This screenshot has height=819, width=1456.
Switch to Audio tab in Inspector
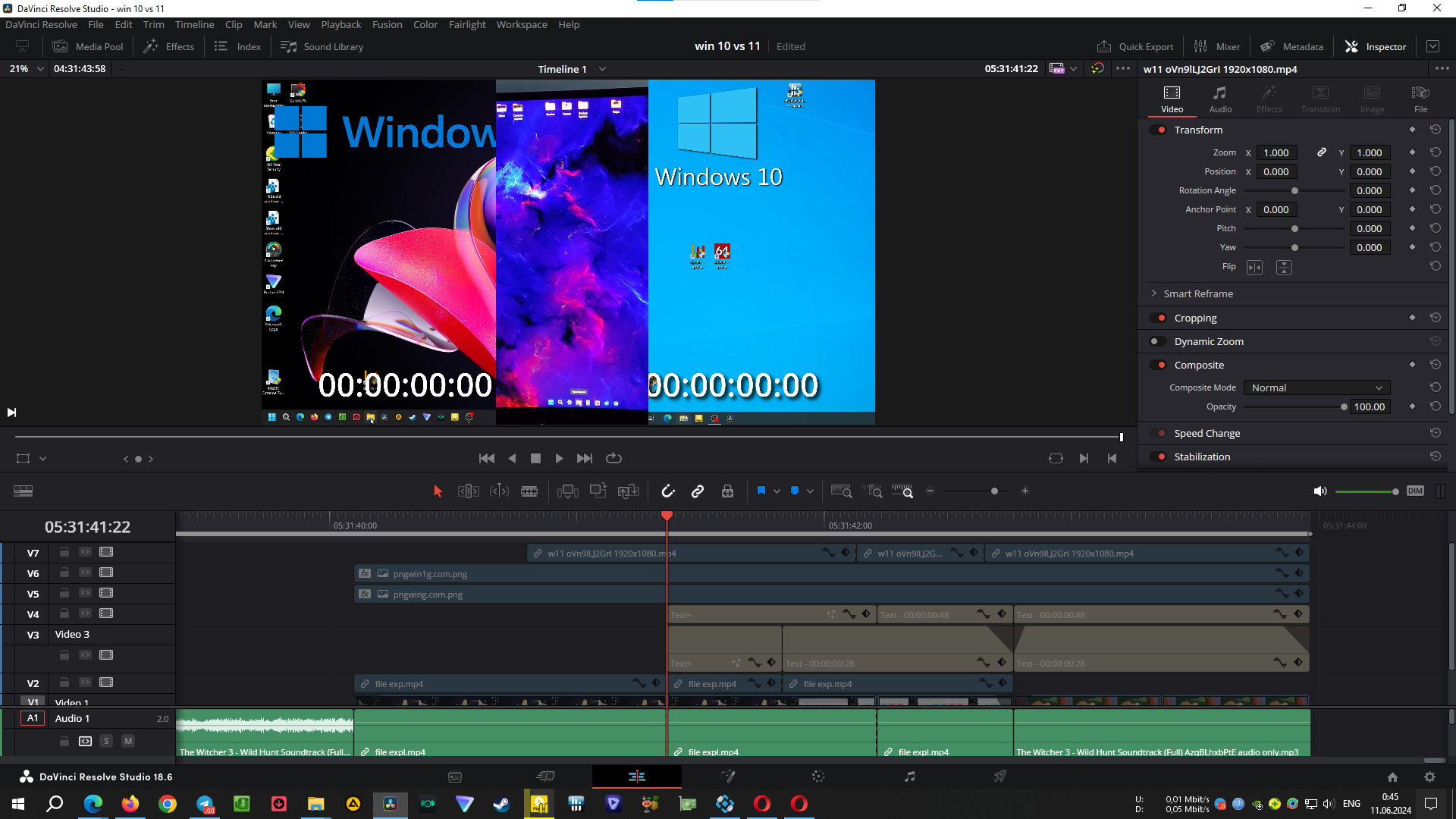point(1219,99)
